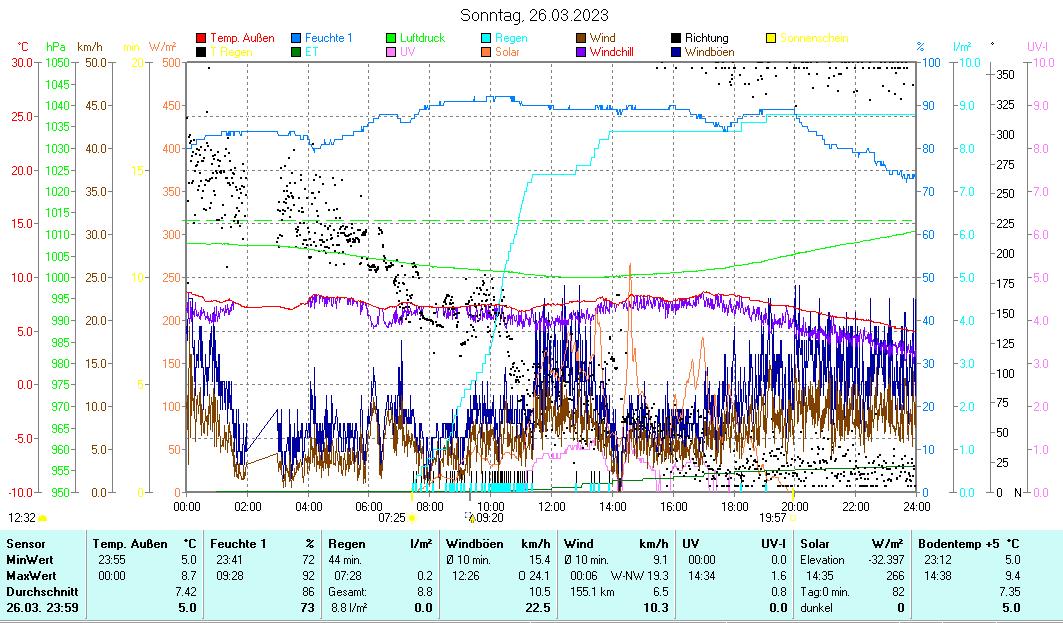Select the brown Wind legend marker
This screenshot has height=623, width=1063.
[582, 38]
